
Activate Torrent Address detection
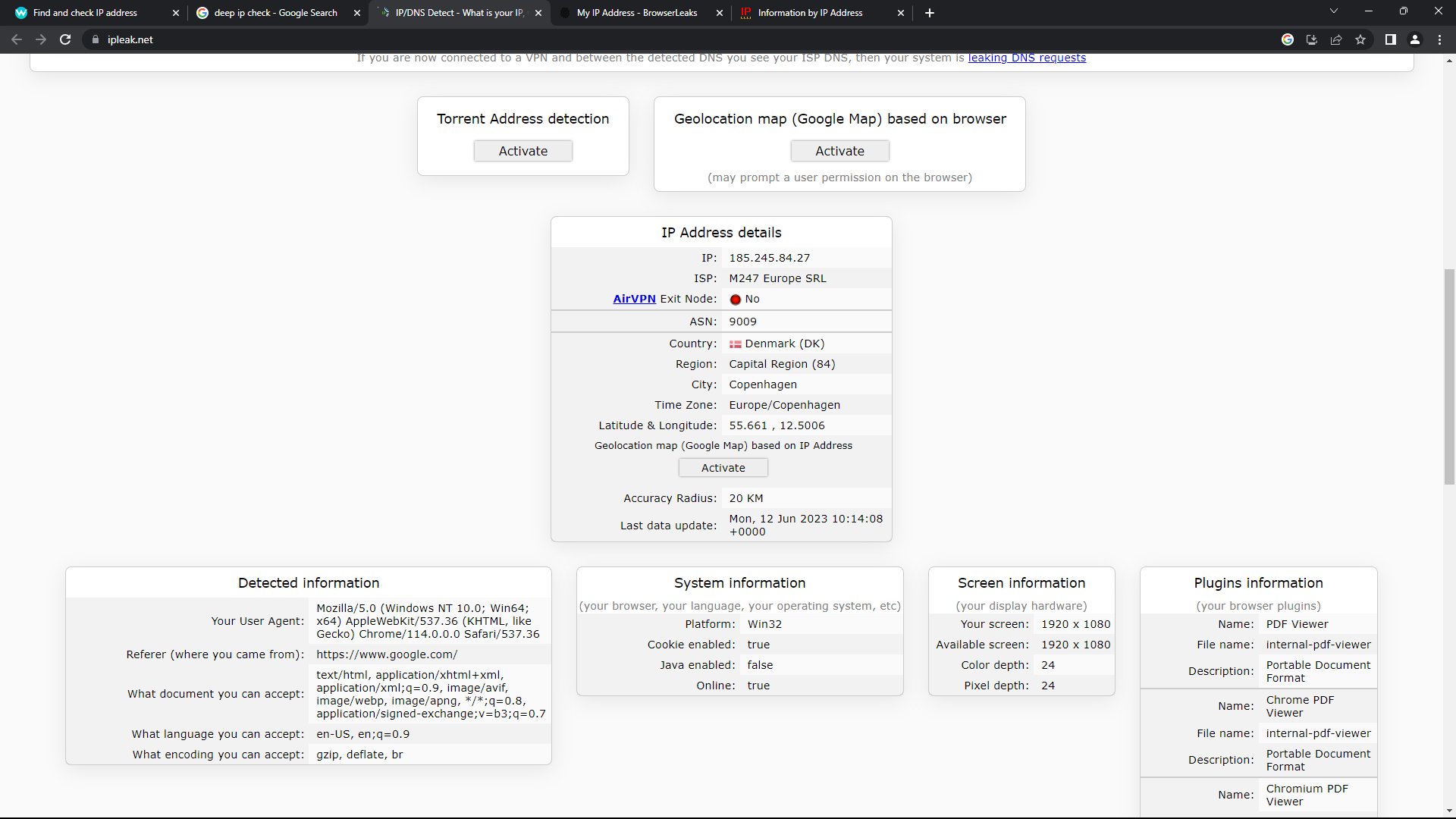[522, 151]
